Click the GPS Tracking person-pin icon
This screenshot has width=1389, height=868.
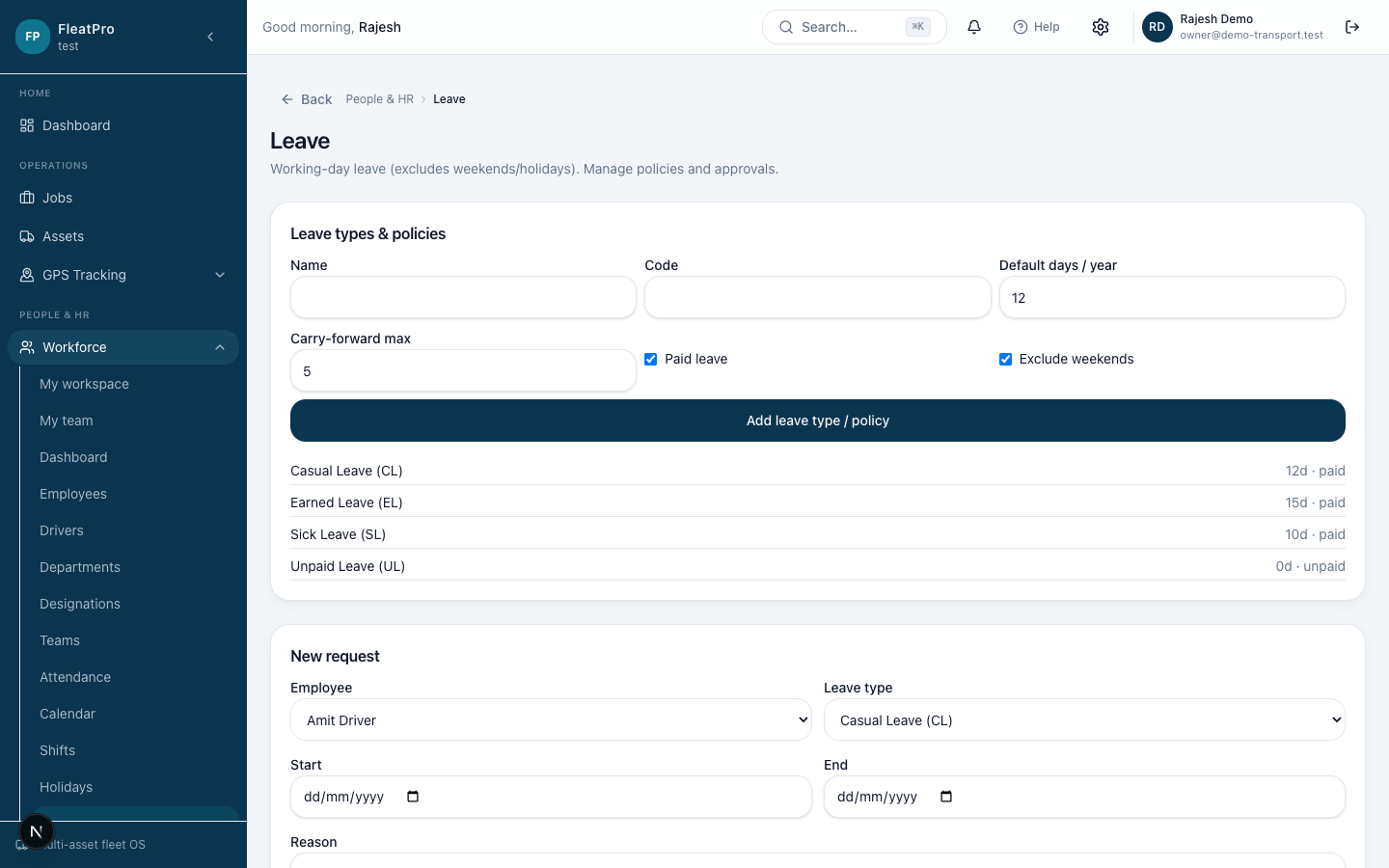coord(27,275)
